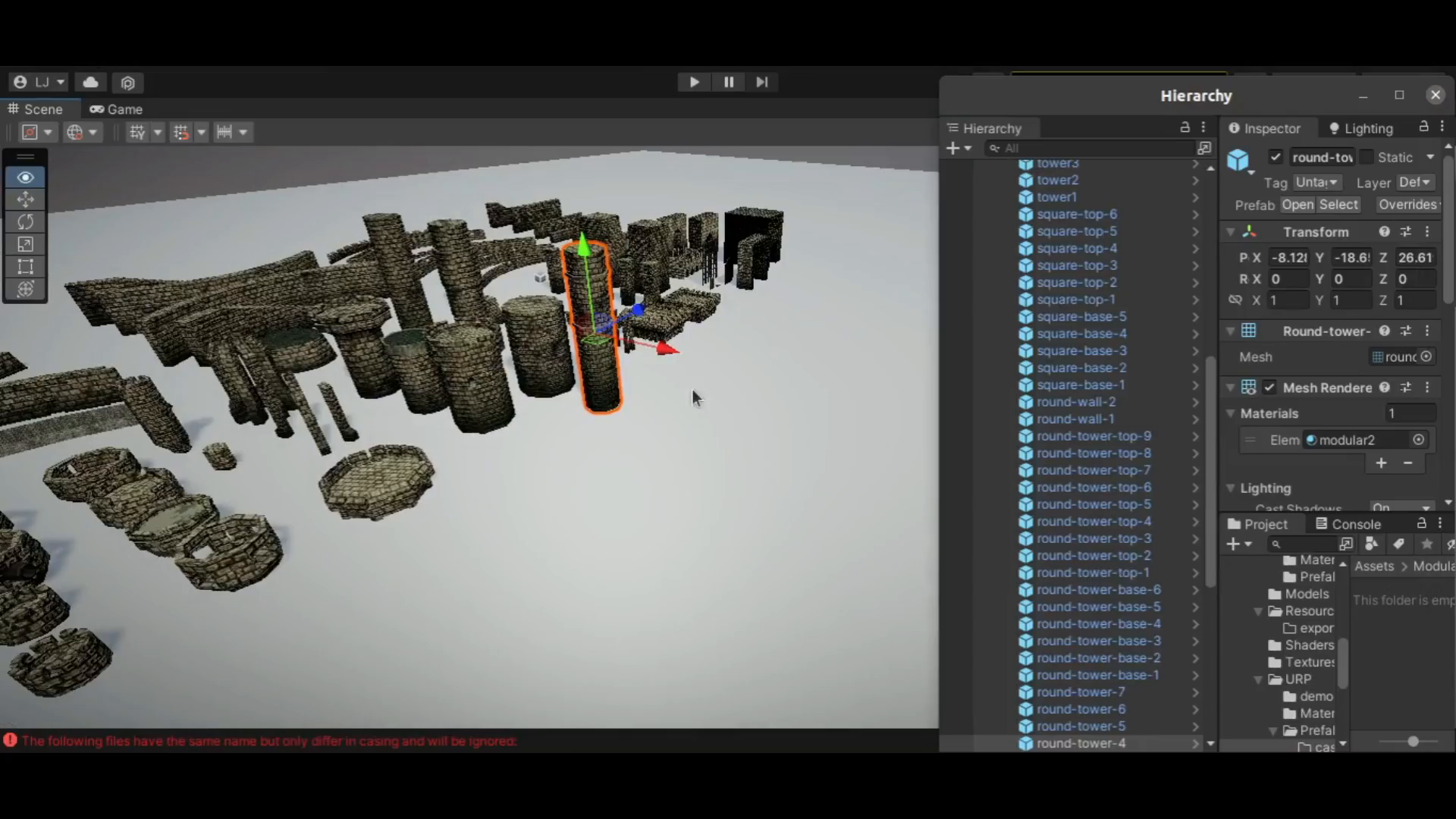Select the View tool eye icon
This screenshot has height=819, width=1456.
tap(25, 177)
